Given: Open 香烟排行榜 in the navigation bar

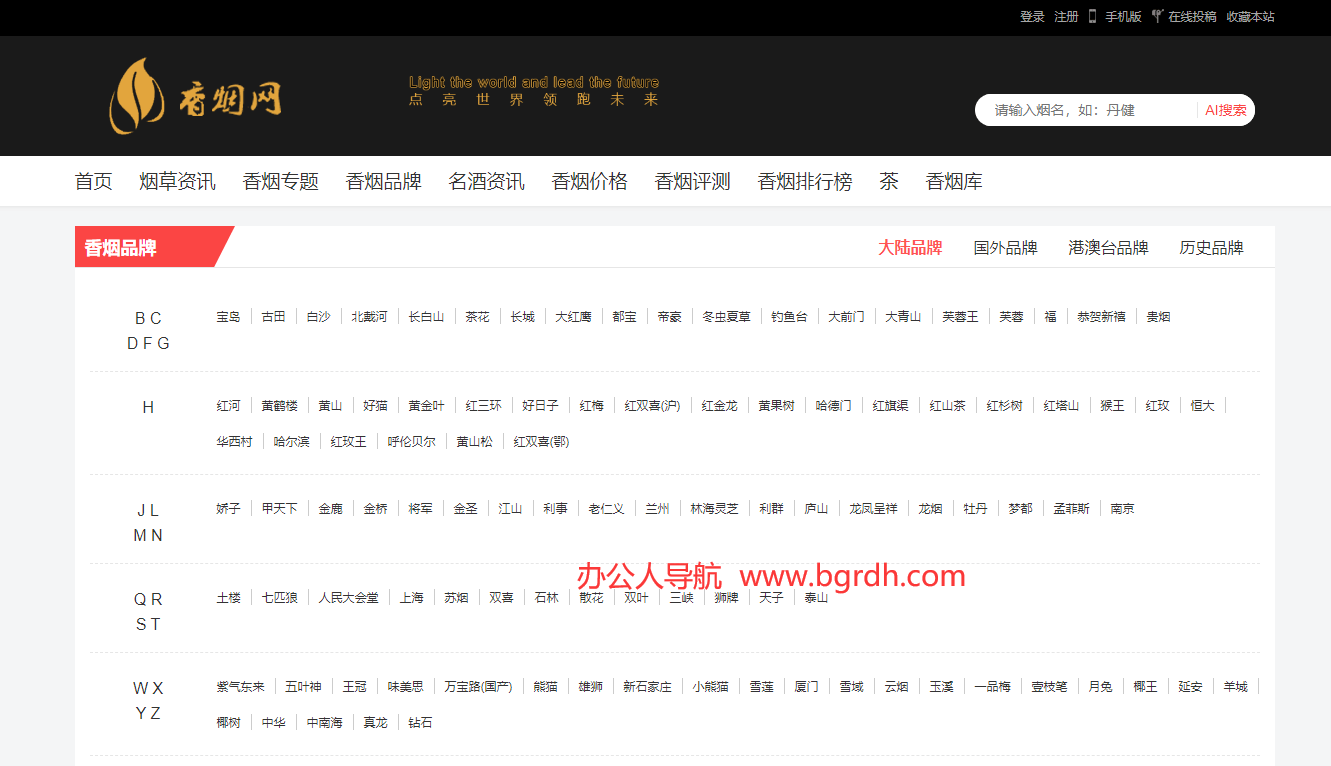Looking at the screenshot, I should pos(805,182).
